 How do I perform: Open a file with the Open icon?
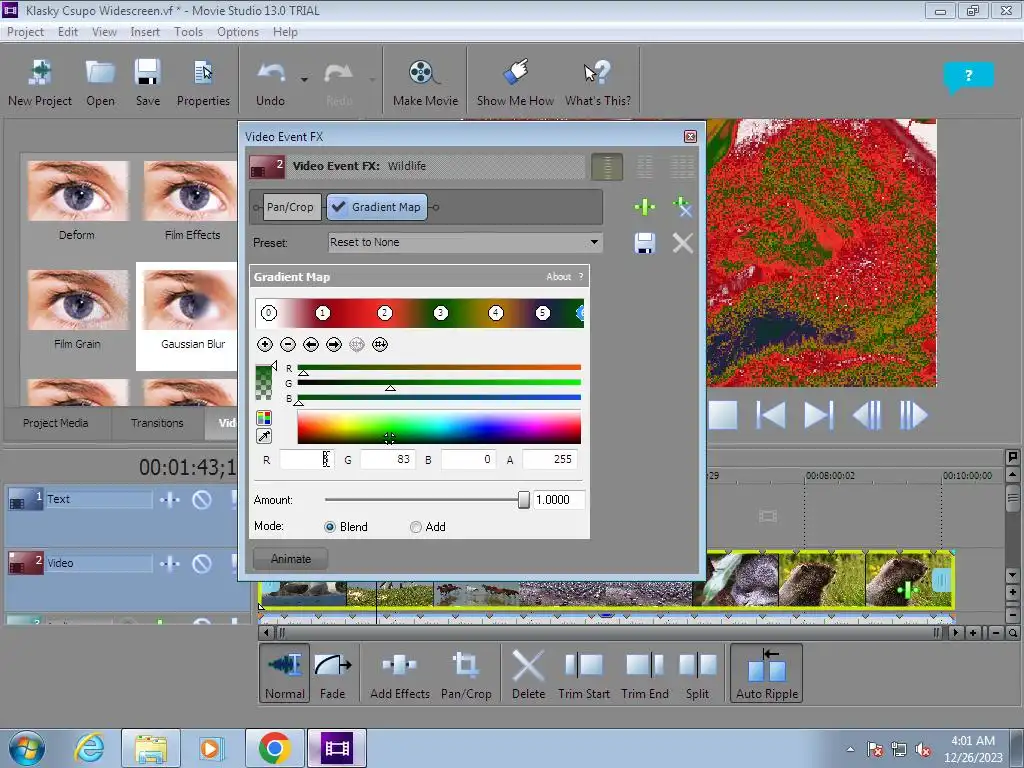[101, 83]
